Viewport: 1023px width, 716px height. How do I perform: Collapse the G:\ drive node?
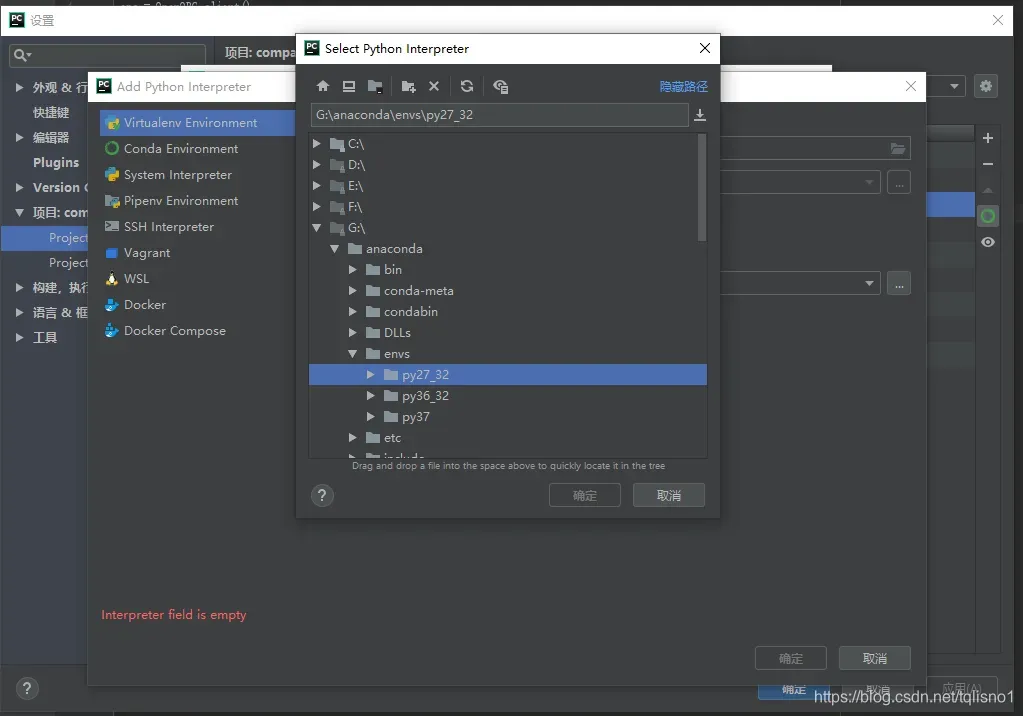(x=316, y=228)
